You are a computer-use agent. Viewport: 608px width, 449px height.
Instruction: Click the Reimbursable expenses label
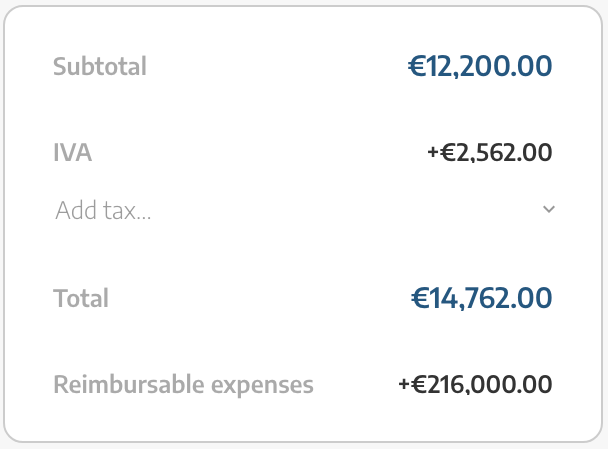pyautogui.click(x=183, y=385)
